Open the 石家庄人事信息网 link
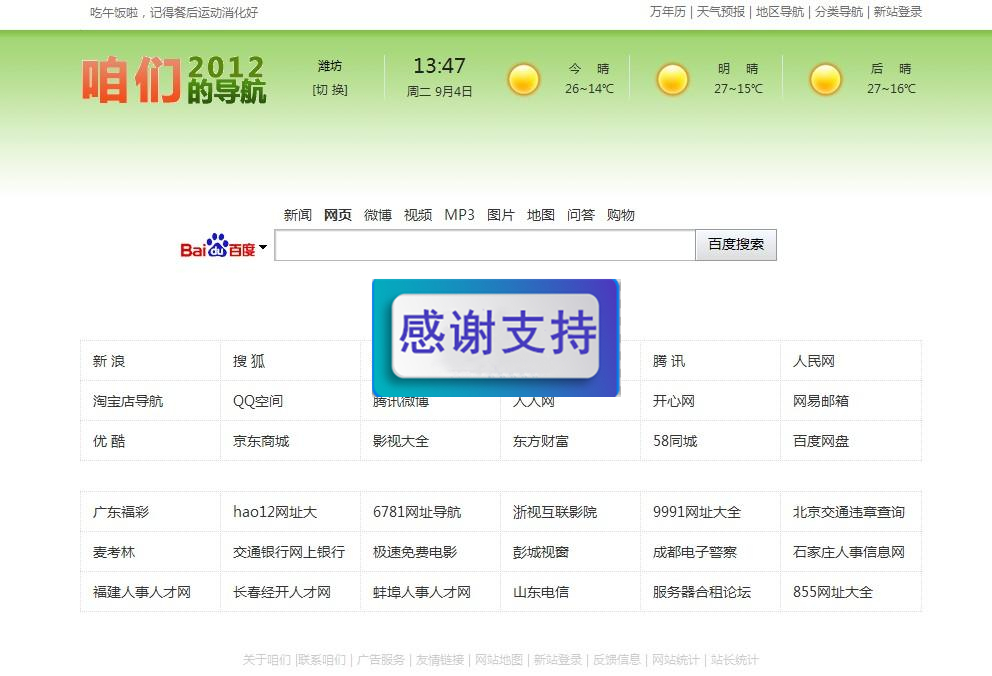 [848, 551]
